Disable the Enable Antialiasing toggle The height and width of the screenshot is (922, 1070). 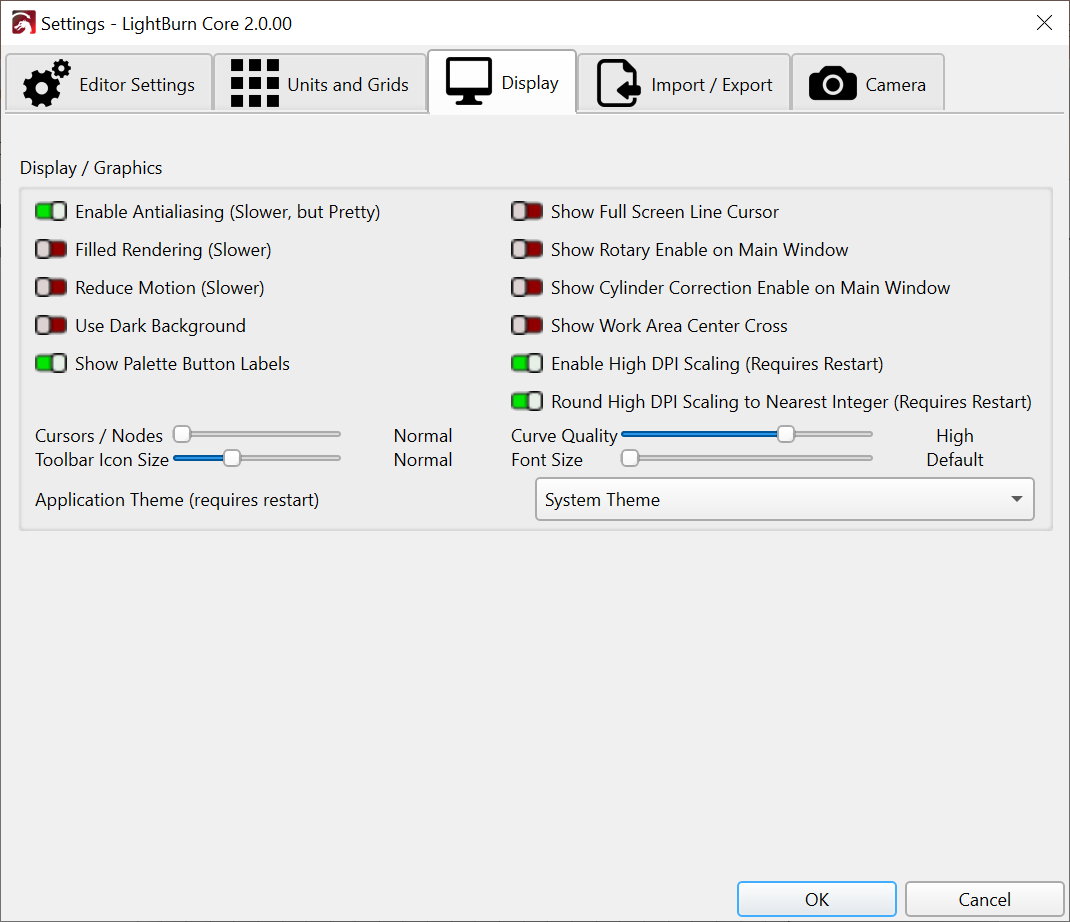(x=51, y=212)
